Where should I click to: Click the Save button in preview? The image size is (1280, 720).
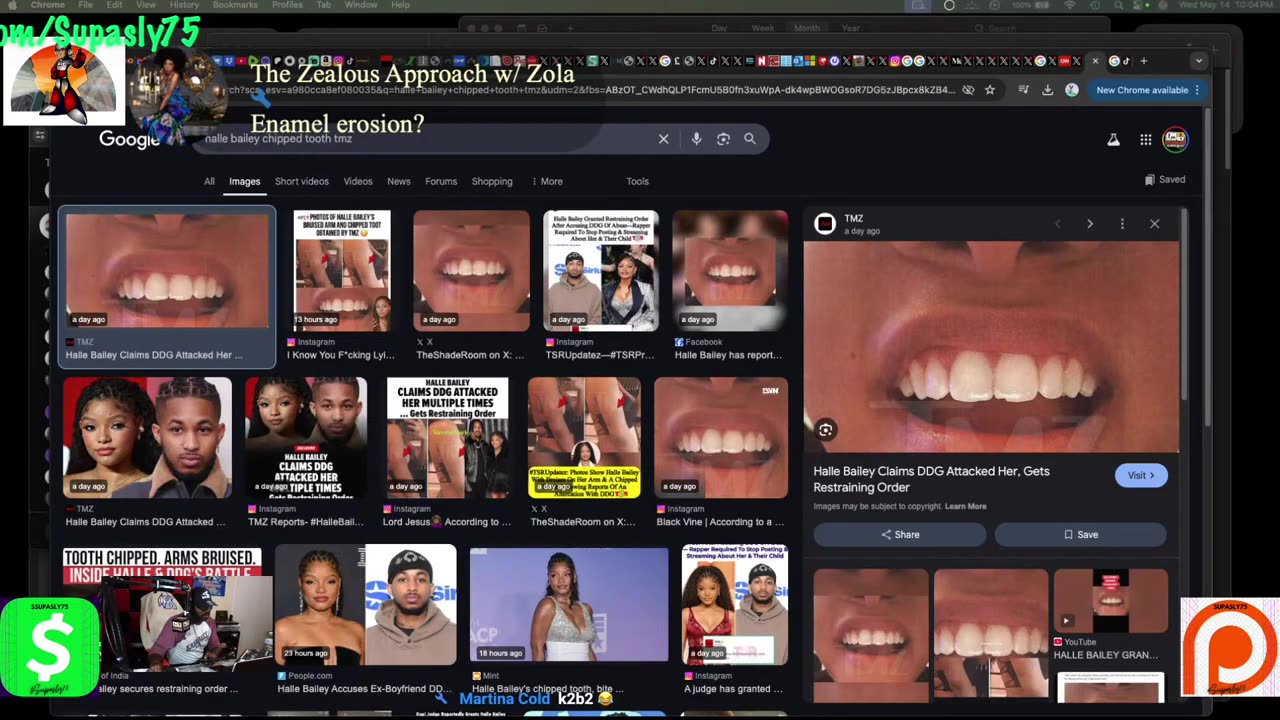point(1080,534)
